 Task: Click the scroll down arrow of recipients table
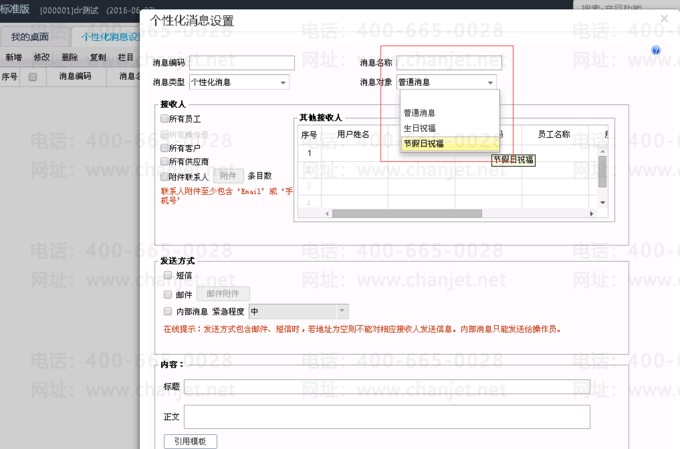click(x=602, y=203)
